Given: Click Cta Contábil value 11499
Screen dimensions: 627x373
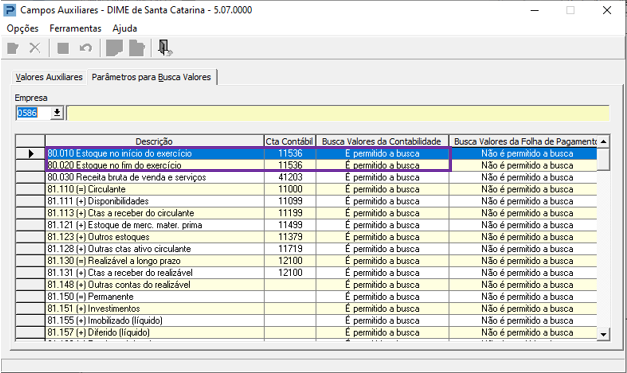Looking at the screenshot, I should 290,225.
